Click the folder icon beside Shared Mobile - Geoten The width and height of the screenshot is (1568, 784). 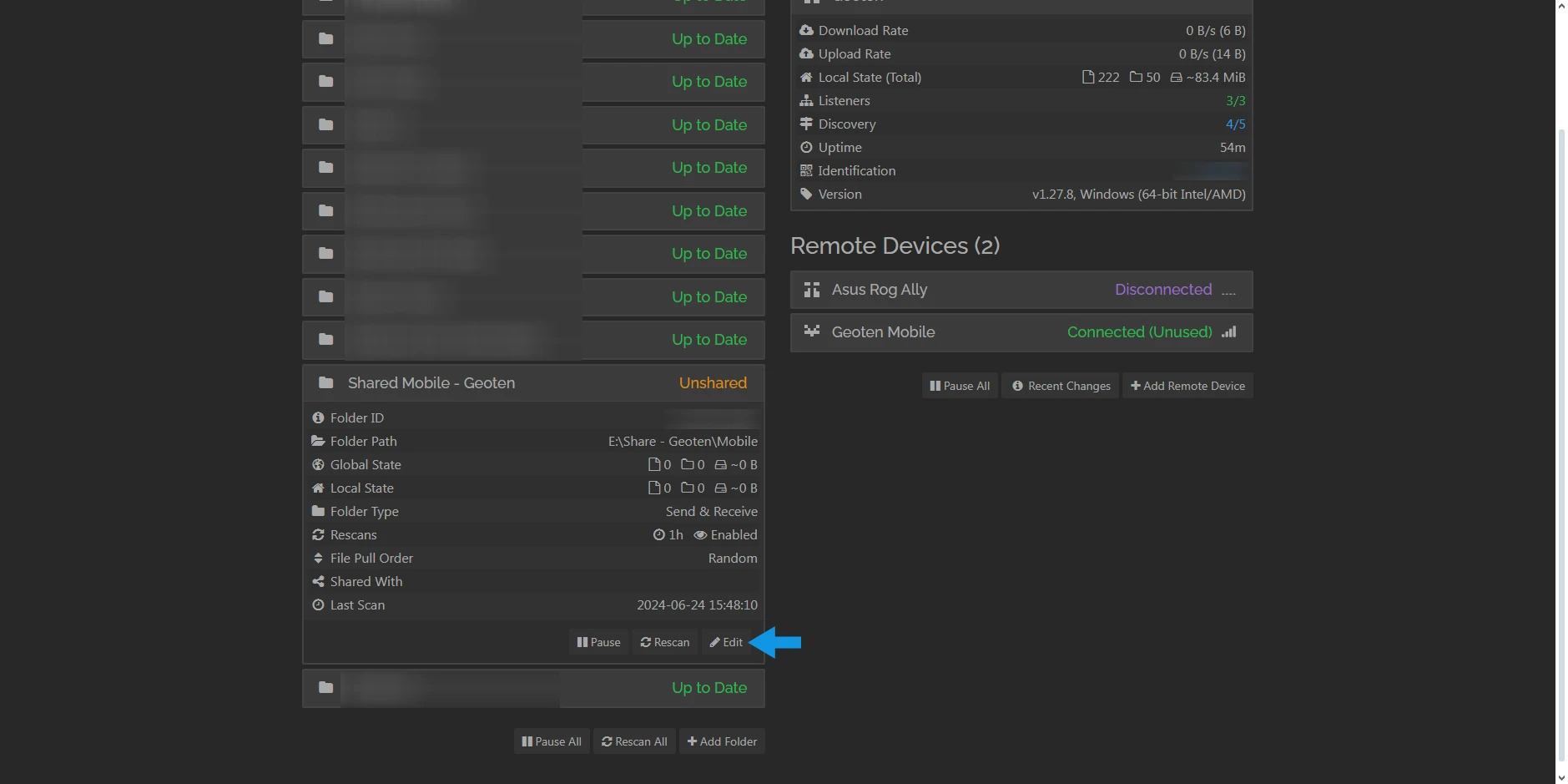[x=325, y=382]
